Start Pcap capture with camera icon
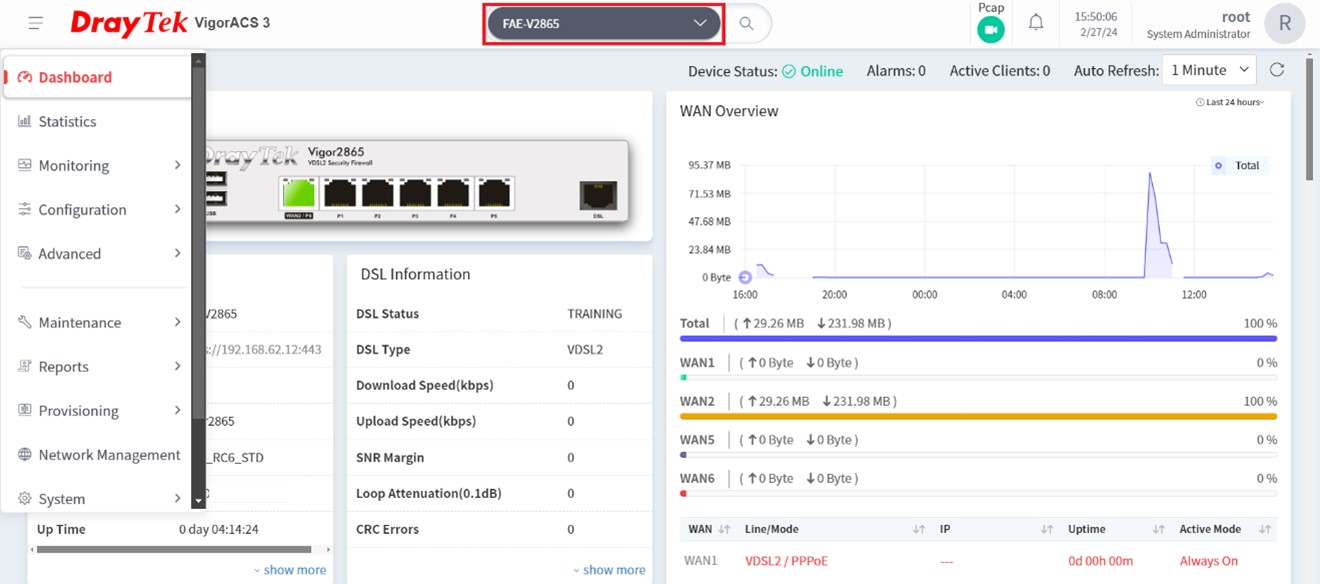Viewport: 1320px width, 584px height. (x=991, y=30)
